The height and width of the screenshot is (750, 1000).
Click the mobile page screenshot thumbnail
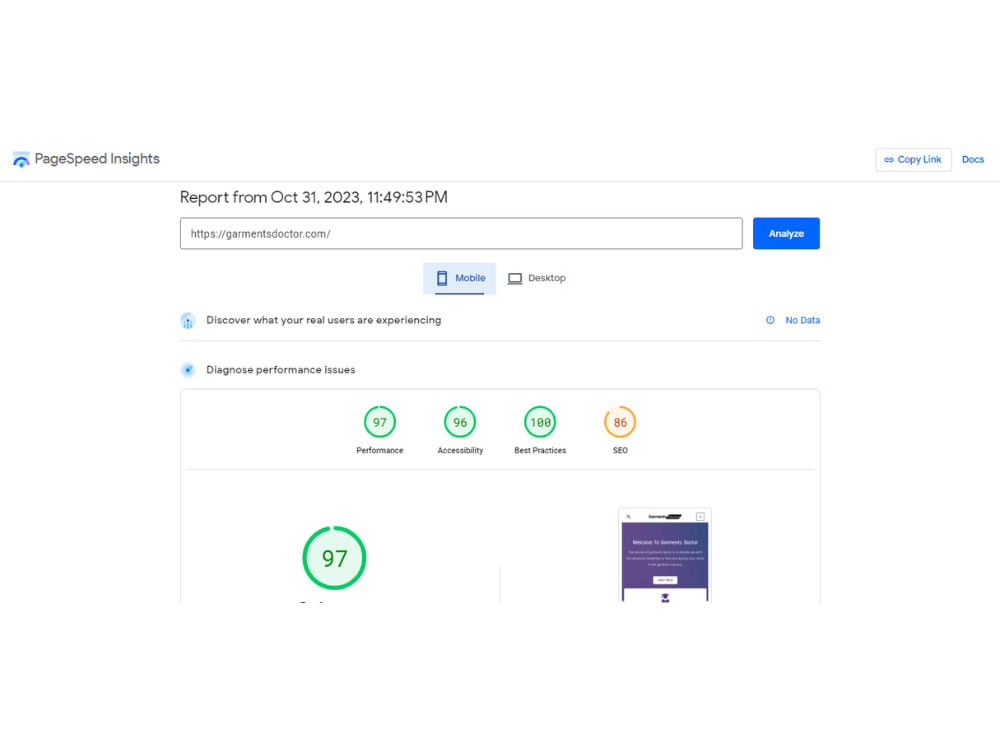[665, 555]
